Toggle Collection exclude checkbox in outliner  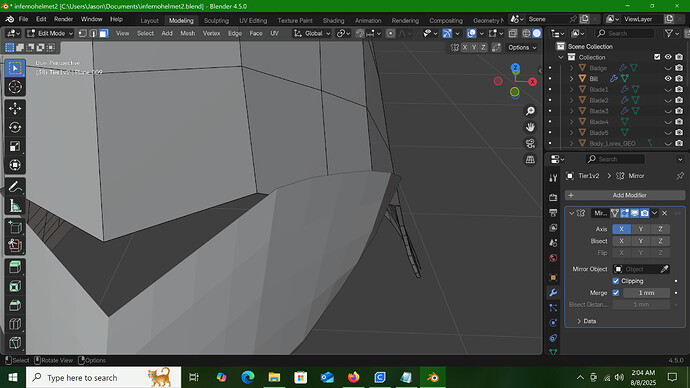coord(657,57)
